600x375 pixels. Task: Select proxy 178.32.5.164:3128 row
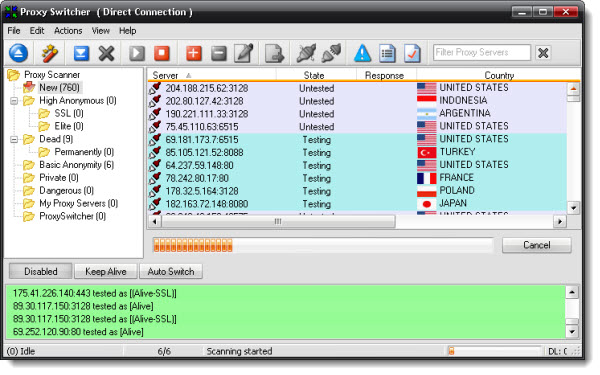pyautogui.click(x=357, y=191)
